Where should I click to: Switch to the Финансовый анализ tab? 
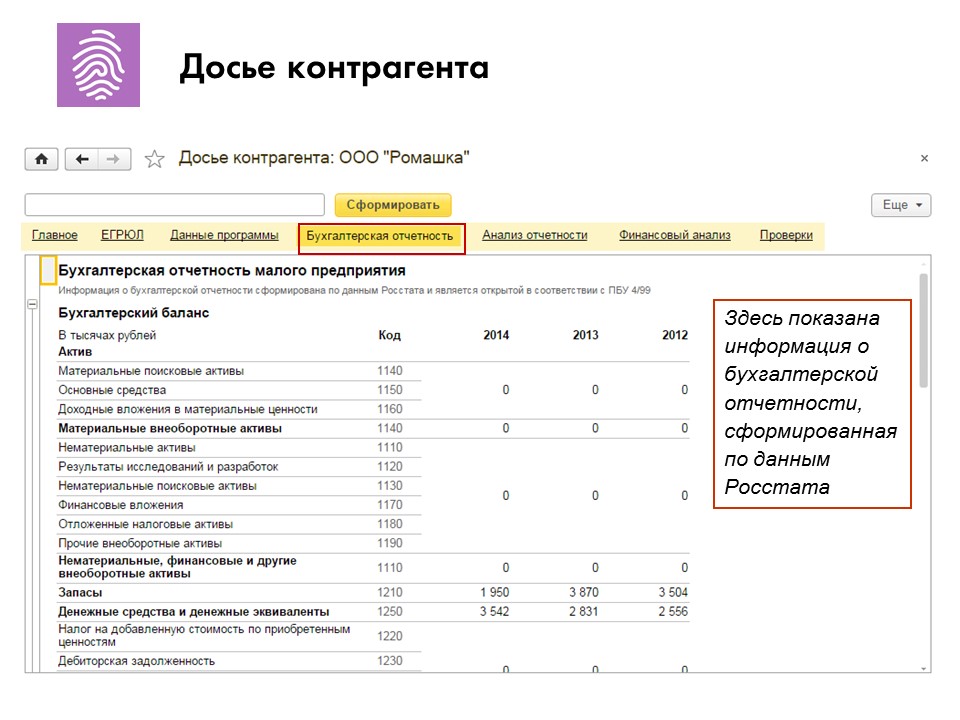coord(675,235)
